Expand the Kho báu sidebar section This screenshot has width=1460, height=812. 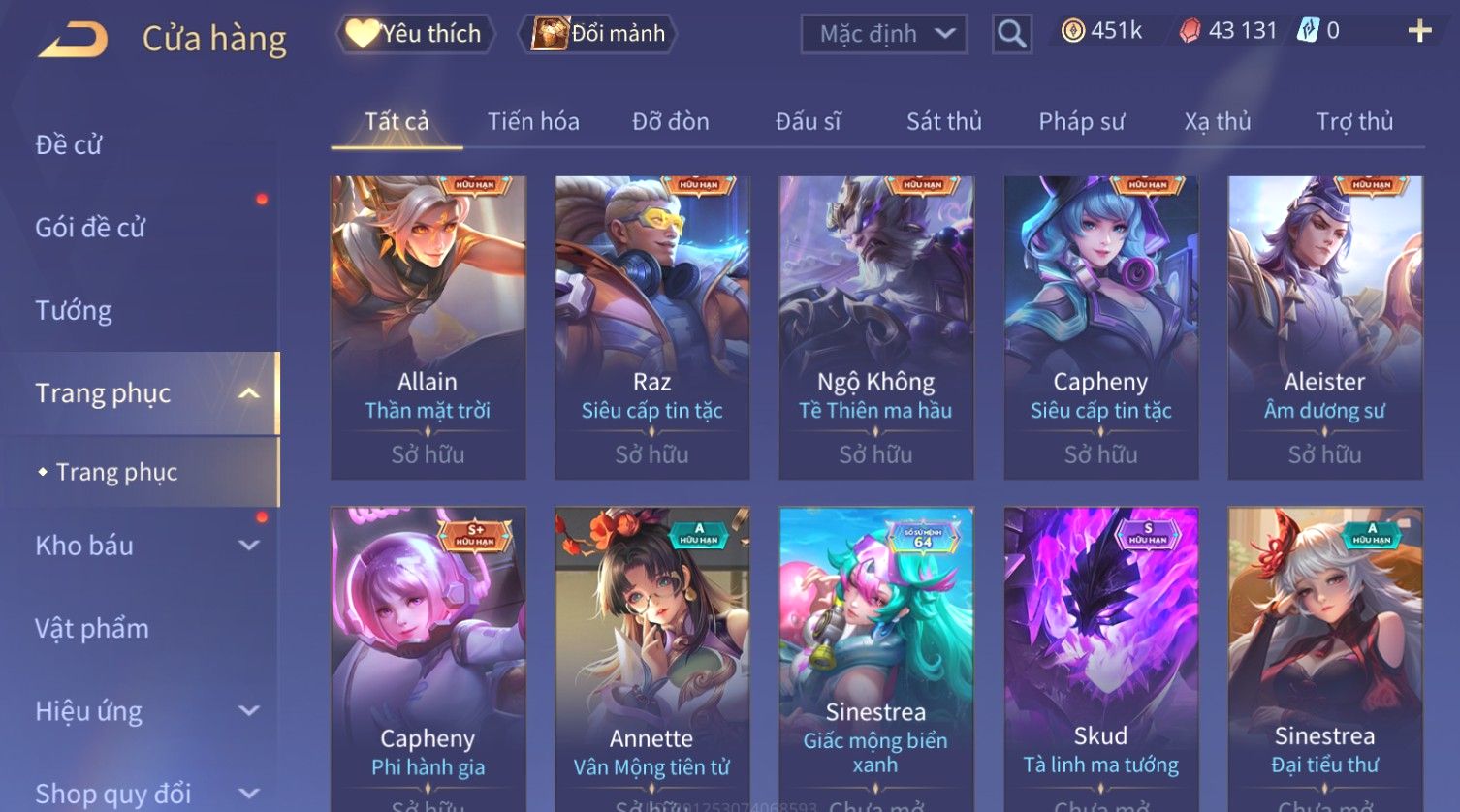tap(248, 546)
